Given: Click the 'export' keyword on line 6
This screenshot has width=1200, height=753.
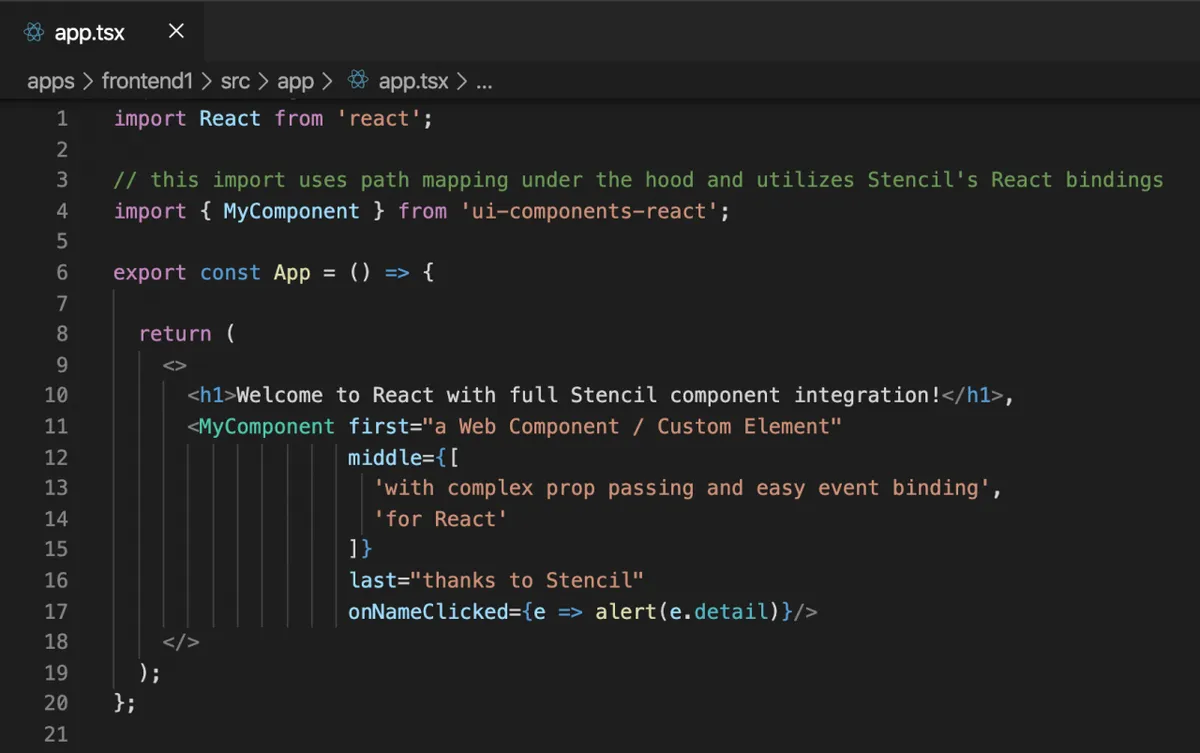Looking at the screenshot, I should click(150, 273).
